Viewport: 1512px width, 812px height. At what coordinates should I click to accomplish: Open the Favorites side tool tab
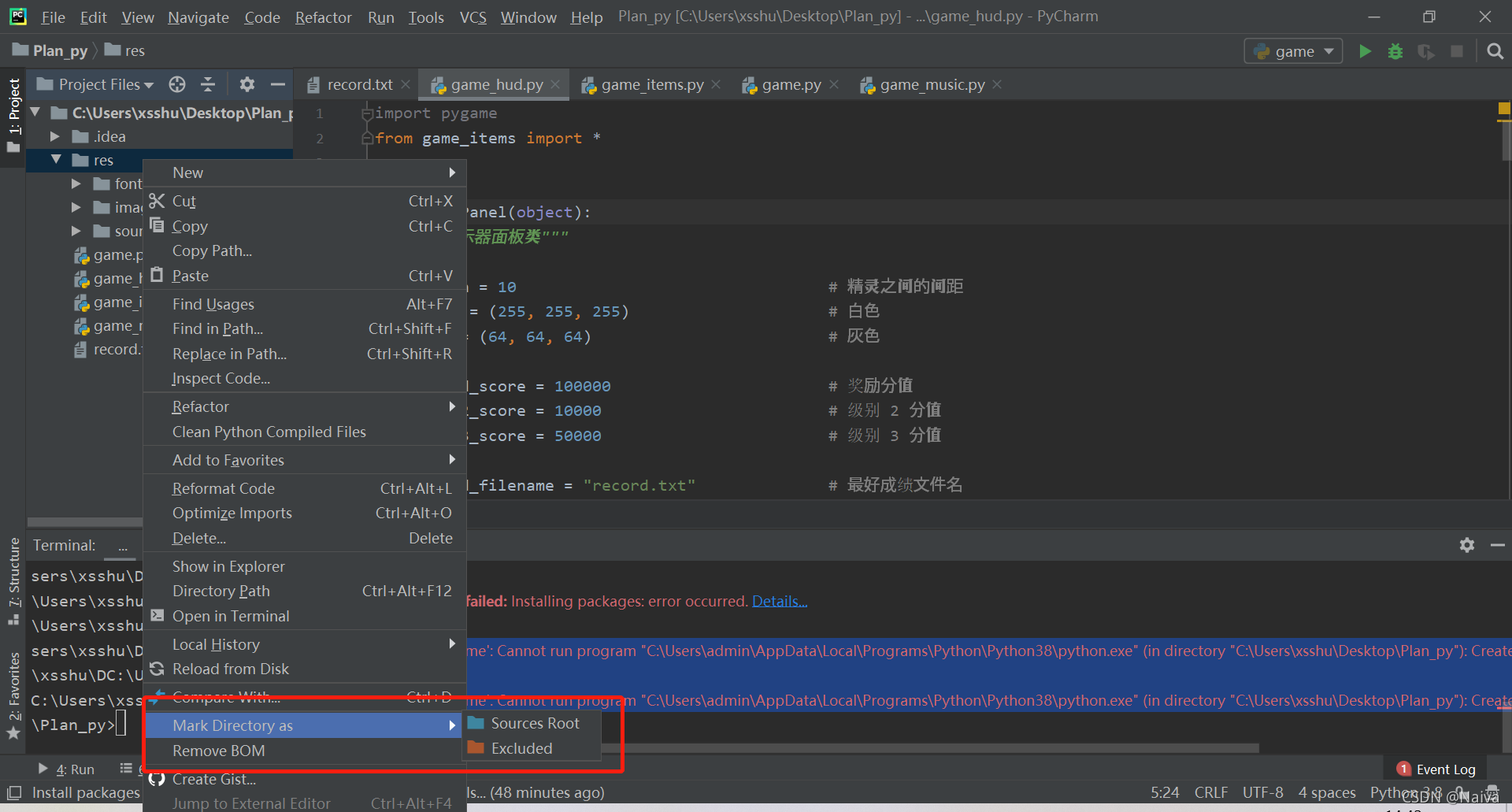coord(13,696)
